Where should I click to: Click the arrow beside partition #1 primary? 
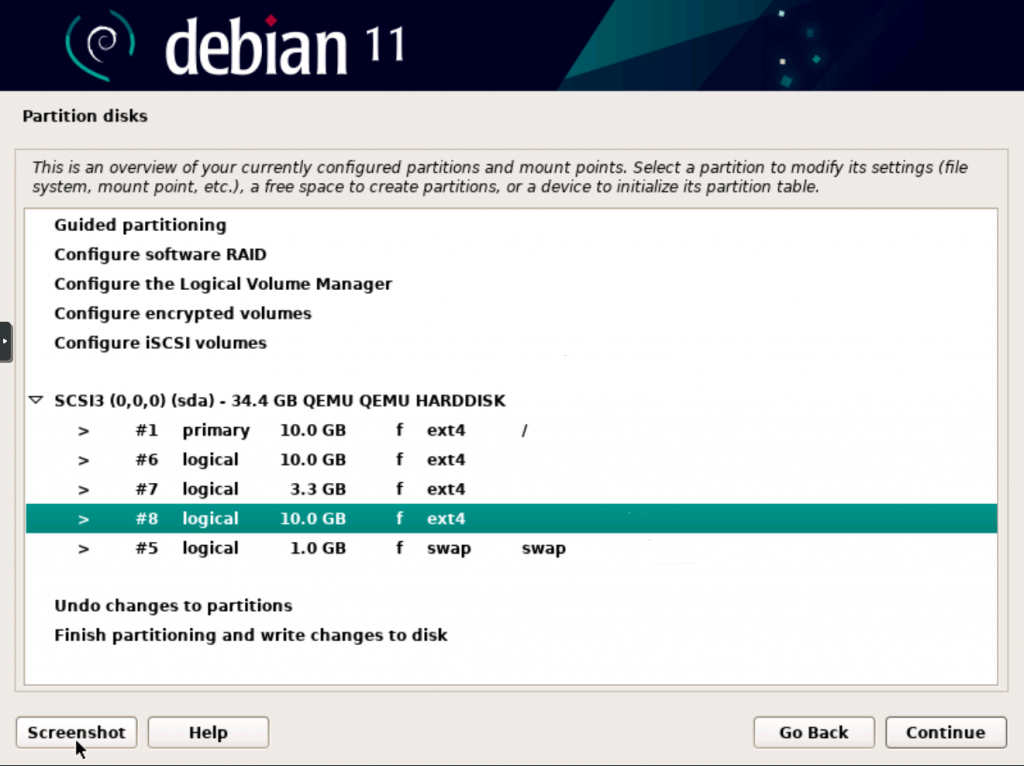84,431
